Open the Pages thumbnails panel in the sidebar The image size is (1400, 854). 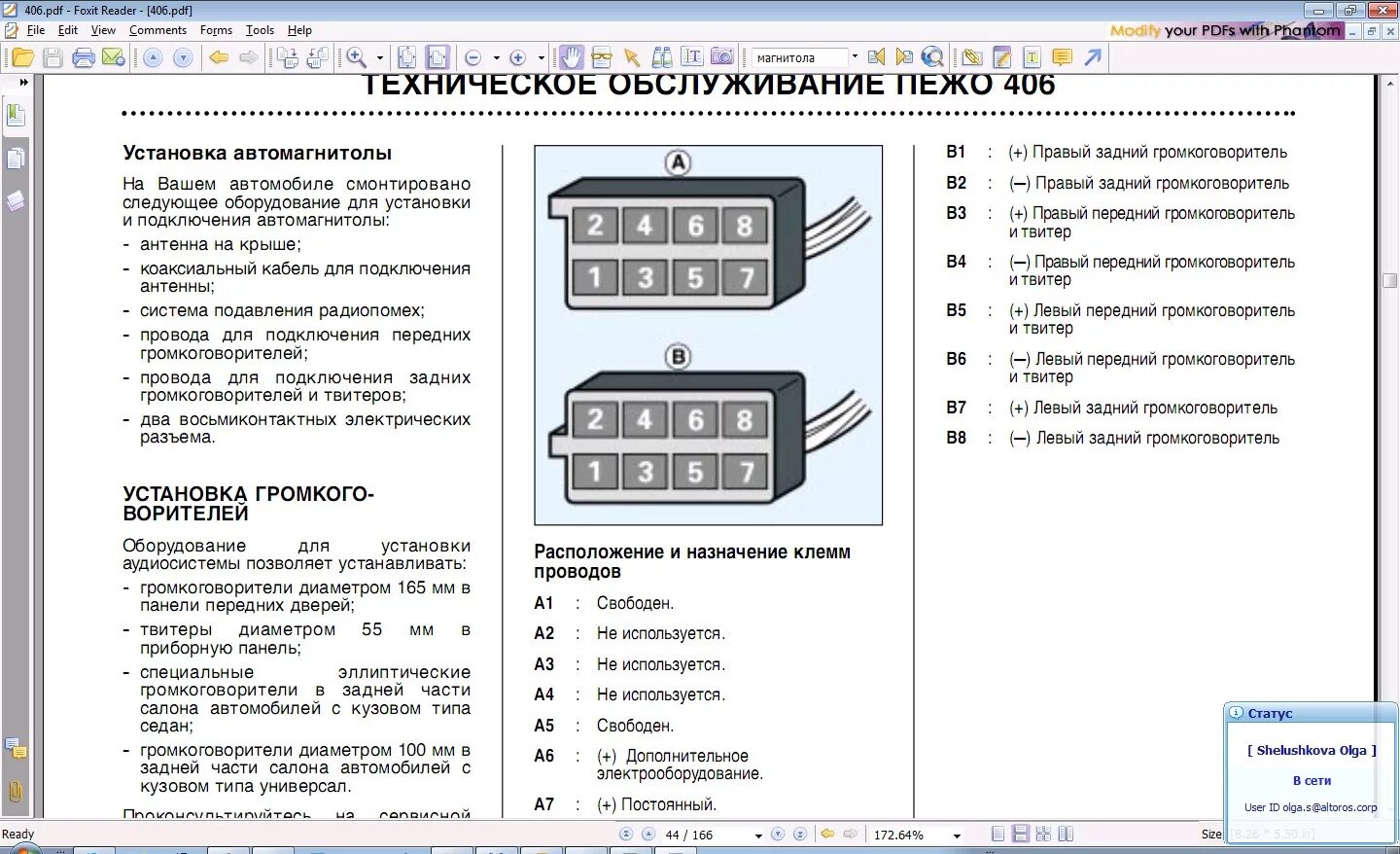pos(16,159)
